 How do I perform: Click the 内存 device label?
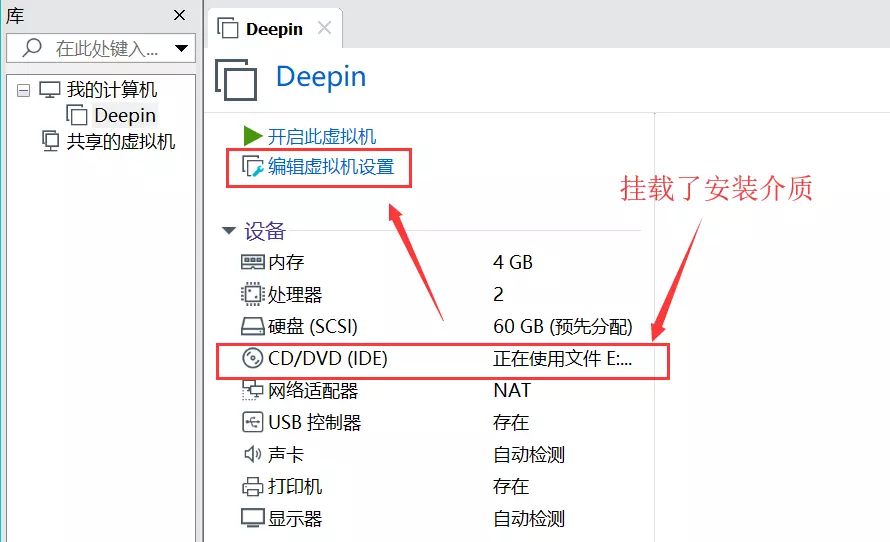(x=286, y=262)
